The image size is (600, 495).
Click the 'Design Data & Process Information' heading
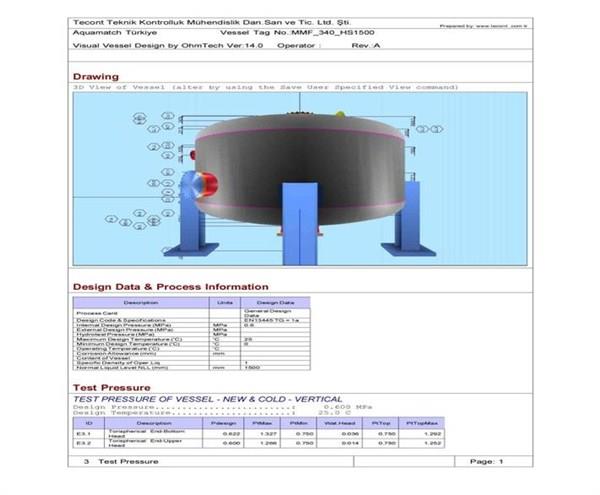171,287
